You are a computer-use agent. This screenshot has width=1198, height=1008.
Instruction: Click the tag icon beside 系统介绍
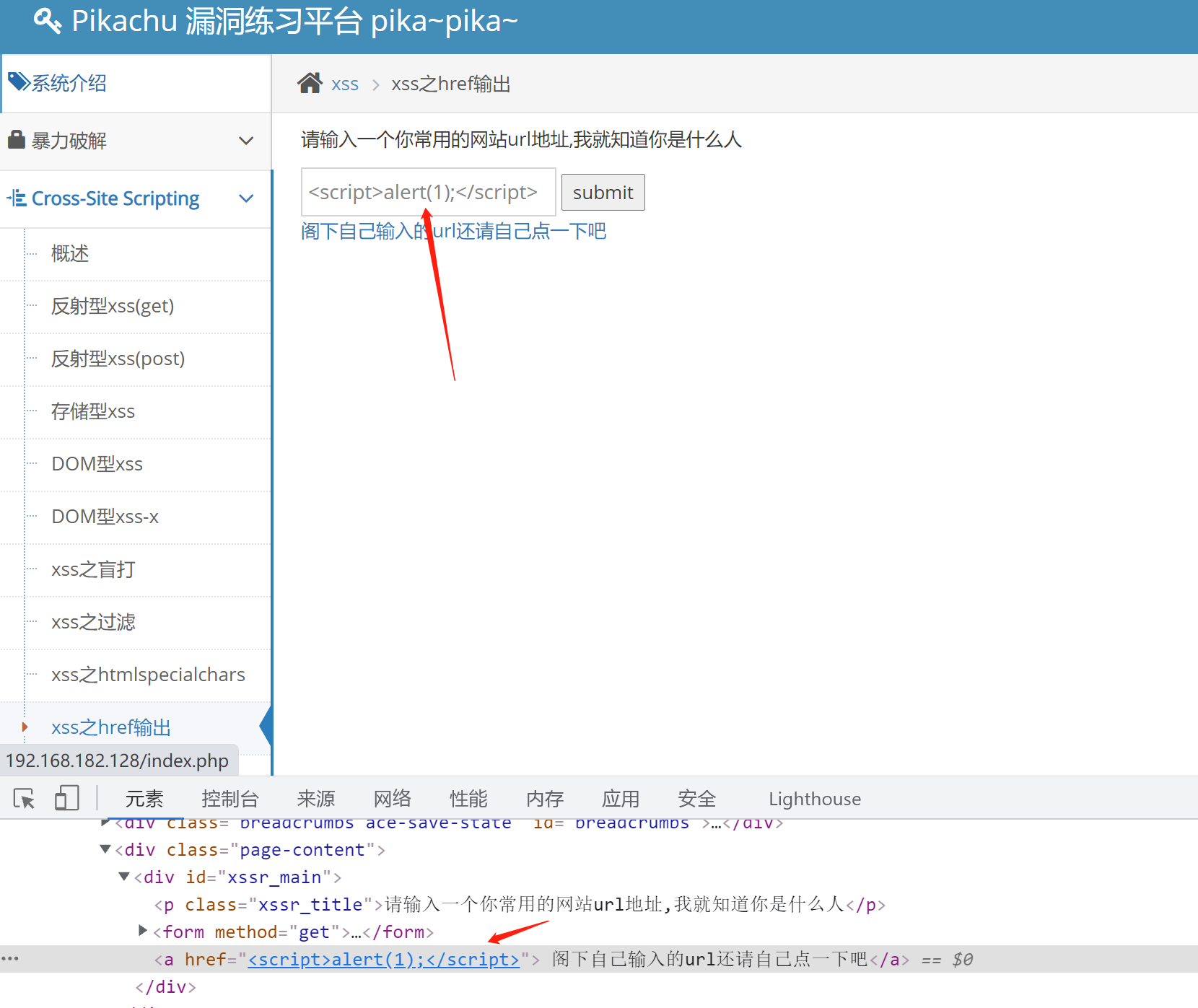pos(18,82)
